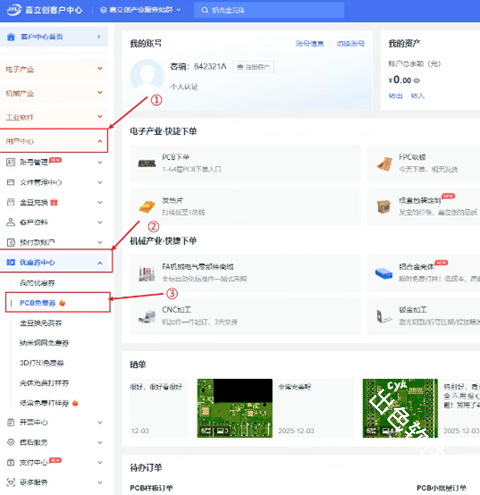Open 纸盒免费打样券 menu item
The height and width of the screenshot is (495, 480).
pyautogui.click(x=44, y=403)
